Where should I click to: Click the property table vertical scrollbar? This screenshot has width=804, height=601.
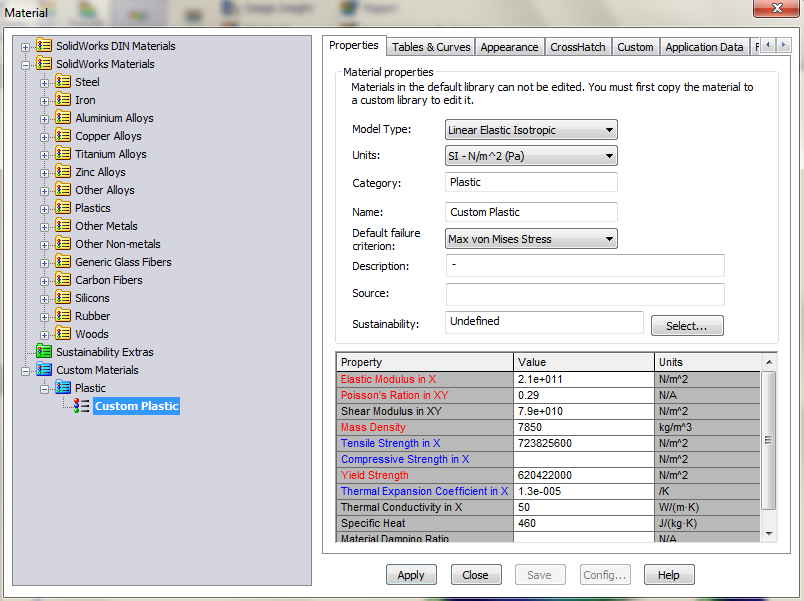coord(768,440)
